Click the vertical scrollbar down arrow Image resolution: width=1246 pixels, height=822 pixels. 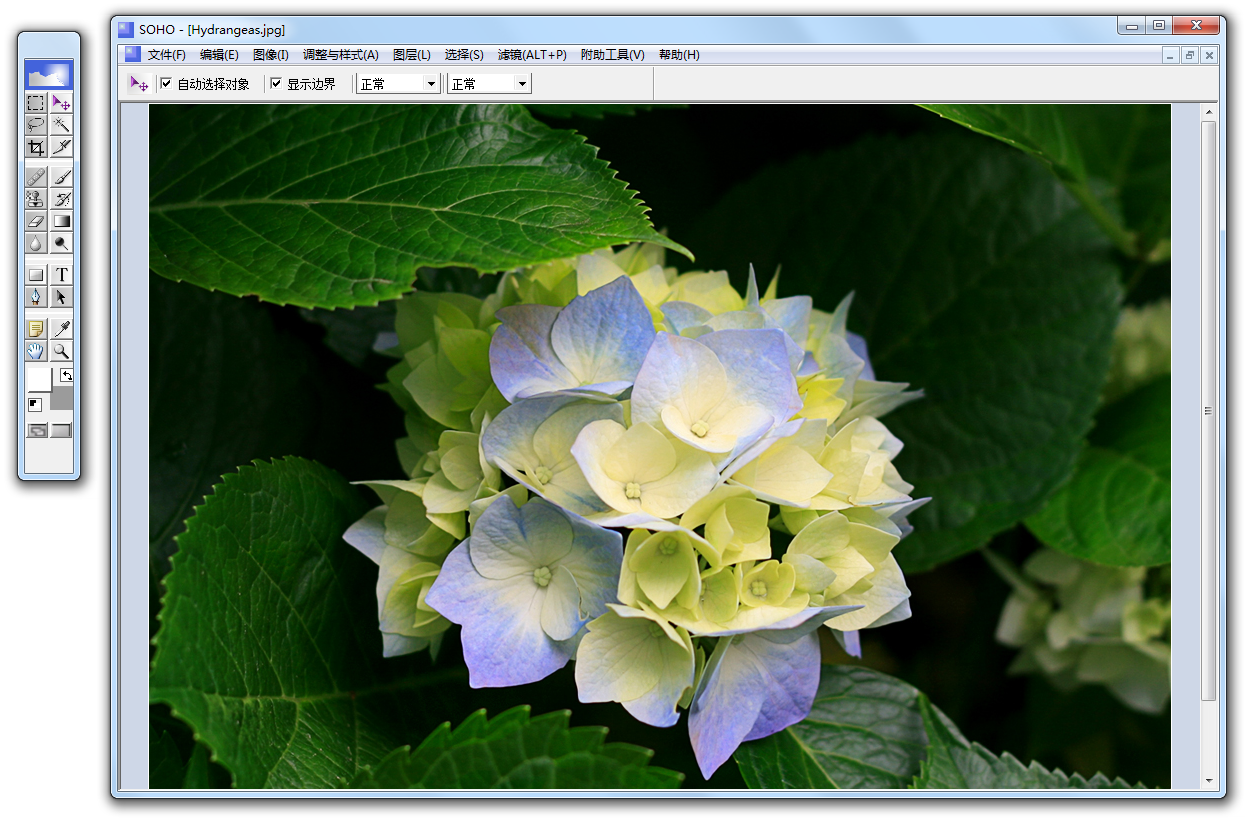point(1209,780)
